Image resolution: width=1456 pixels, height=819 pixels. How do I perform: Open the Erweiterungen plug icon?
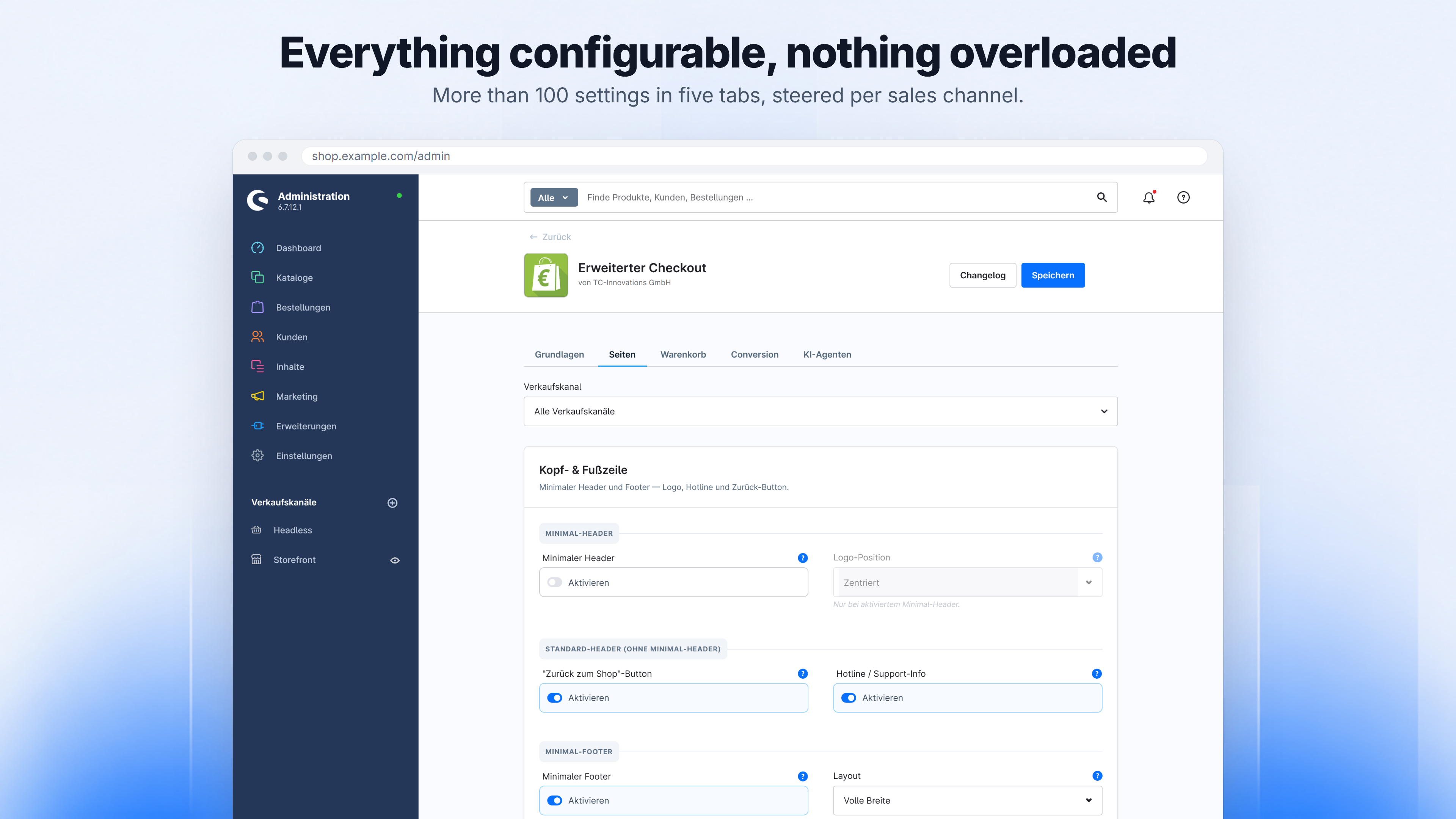pos(258,425)
